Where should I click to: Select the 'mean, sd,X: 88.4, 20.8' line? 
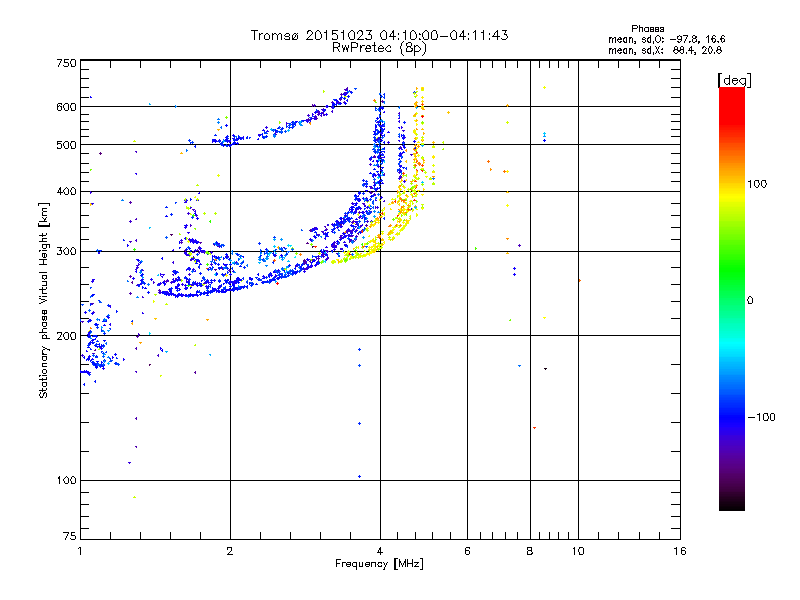tap(665, 50)
